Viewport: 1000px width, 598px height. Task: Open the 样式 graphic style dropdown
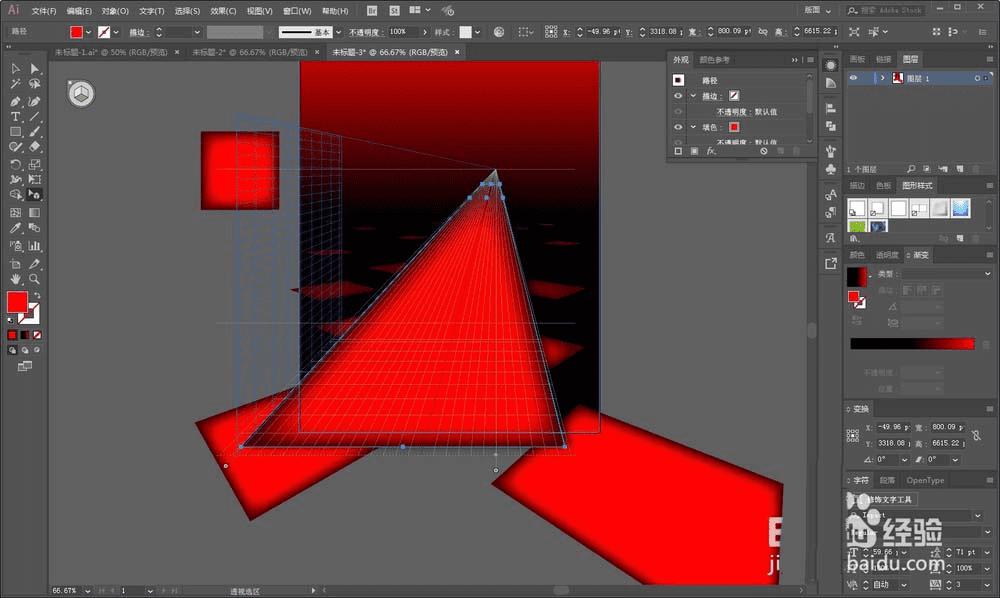(477, 32)
